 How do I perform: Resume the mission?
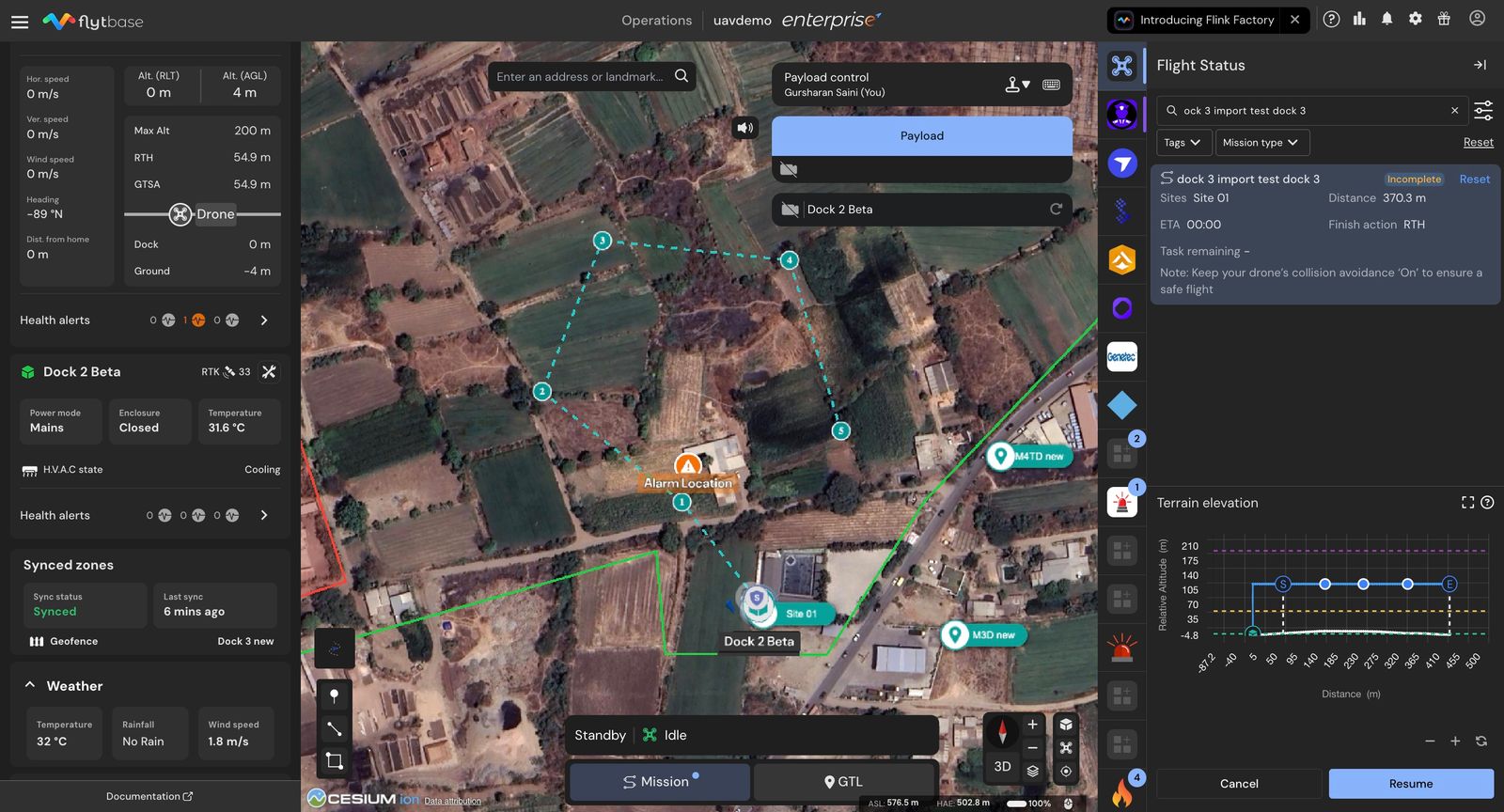click(1411, 784)
